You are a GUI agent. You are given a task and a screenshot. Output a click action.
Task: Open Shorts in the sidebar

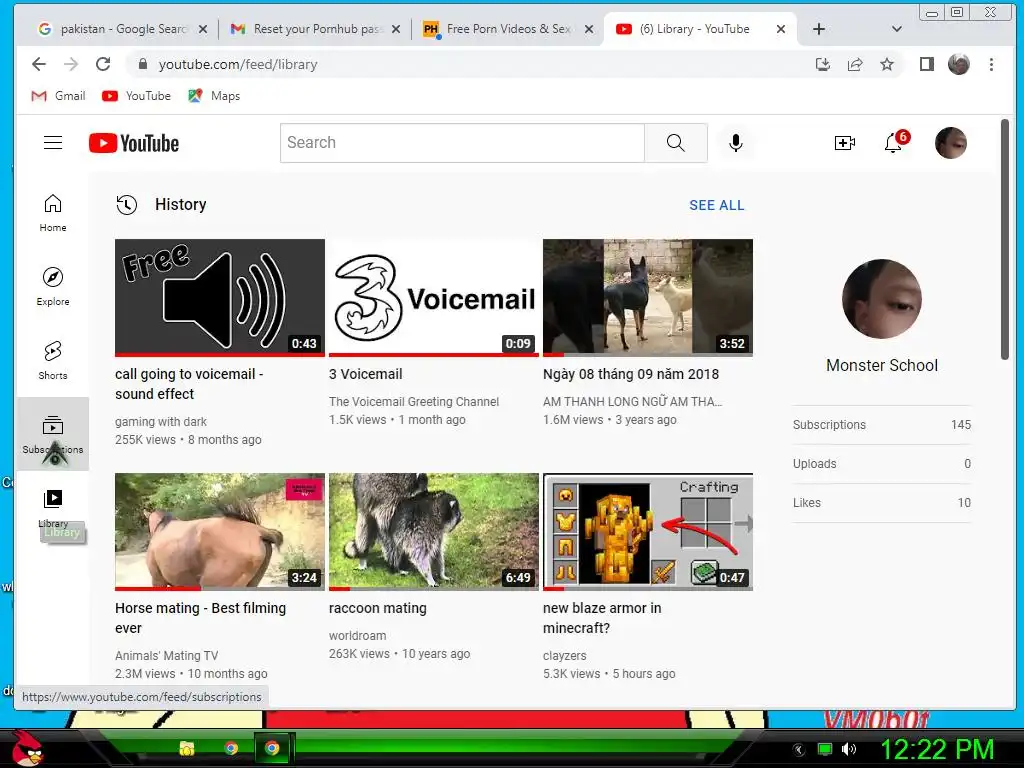pyautogui.click(x=53, y=360)
